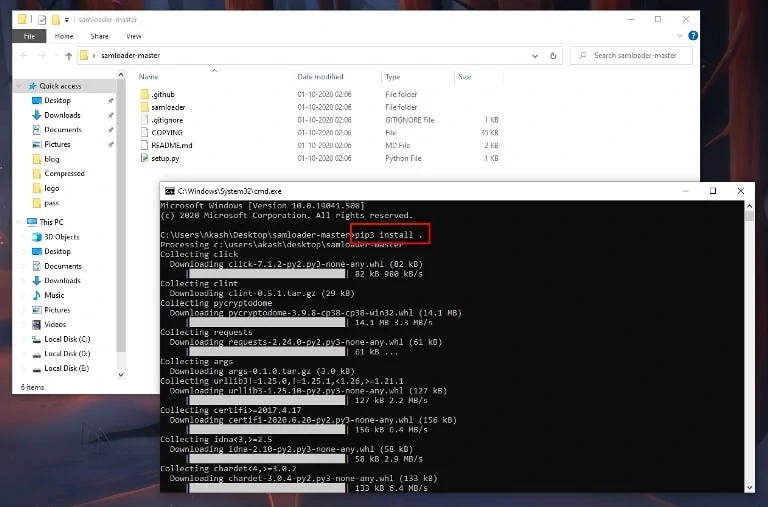Expand the Local Disk (C:) tree node
The image size is (768, 507).
(24, 339)
